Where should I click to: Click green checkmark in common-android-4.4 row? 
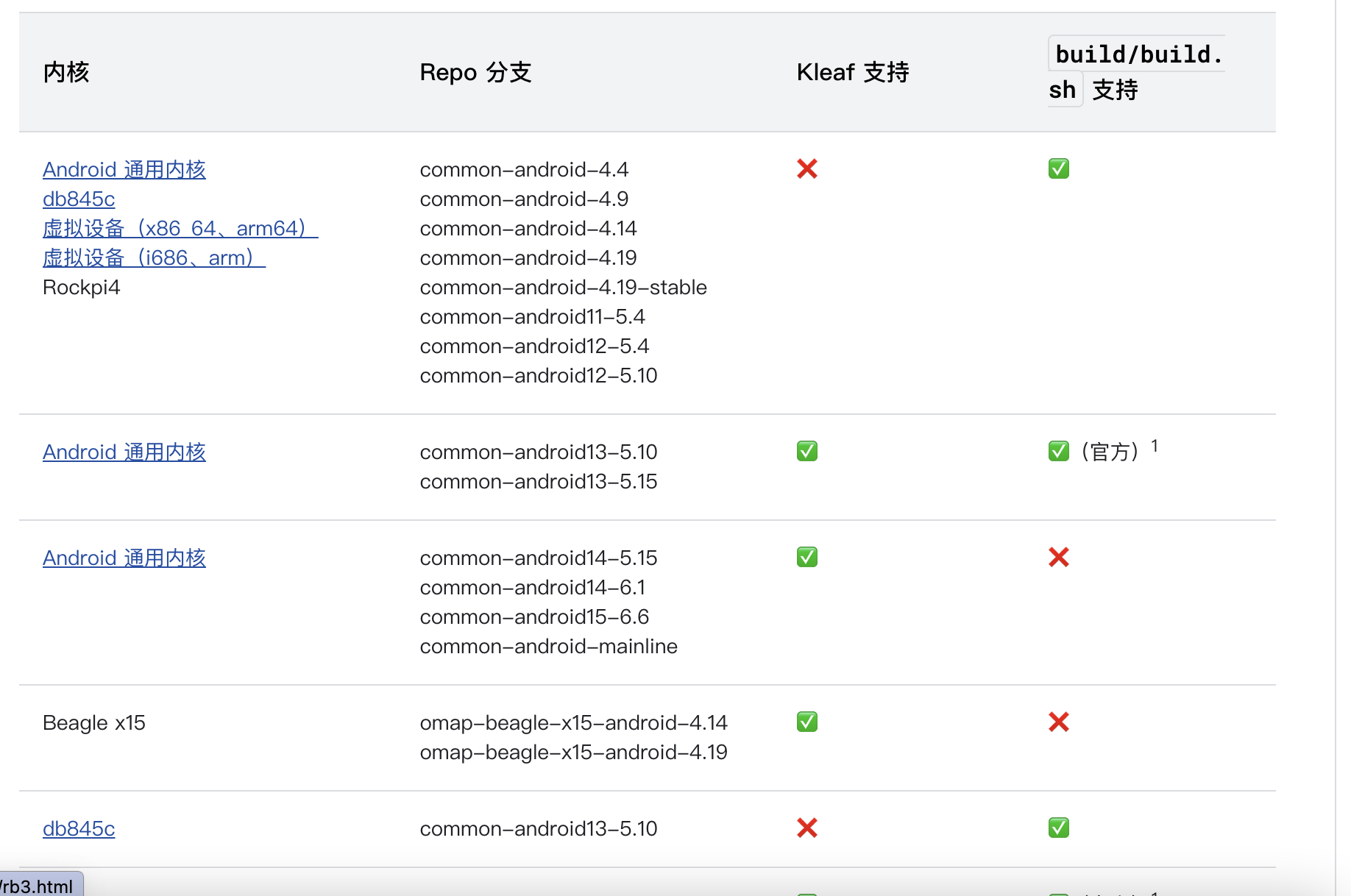[x=1058, y=169]
